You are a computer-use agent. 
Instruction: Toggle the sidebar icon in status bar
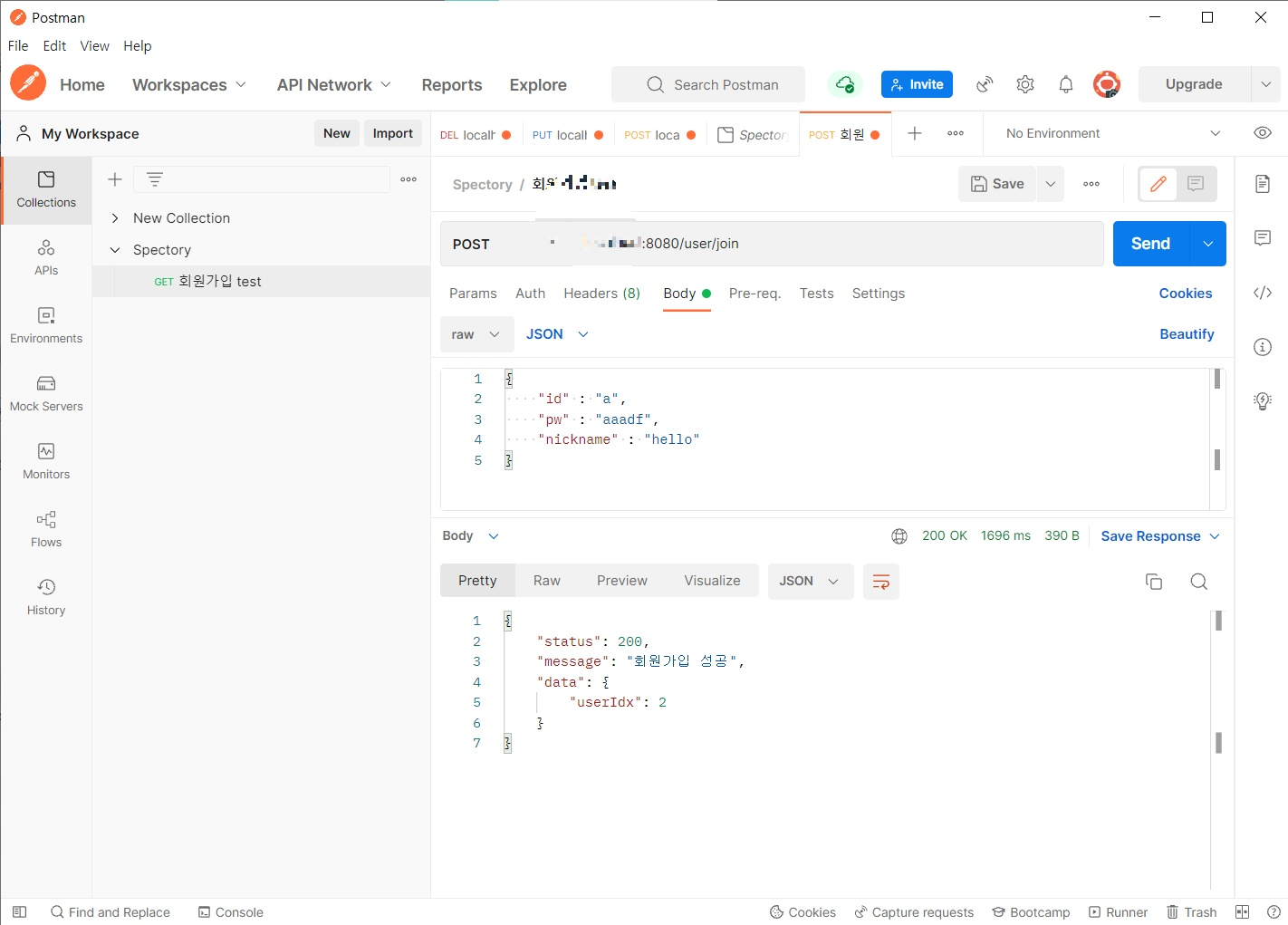(19, 912)
